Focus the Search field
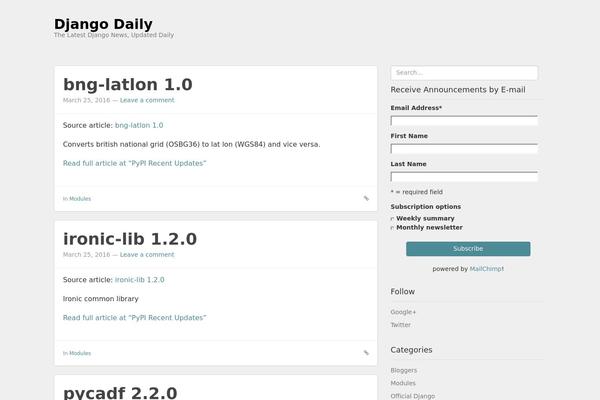 464,73
